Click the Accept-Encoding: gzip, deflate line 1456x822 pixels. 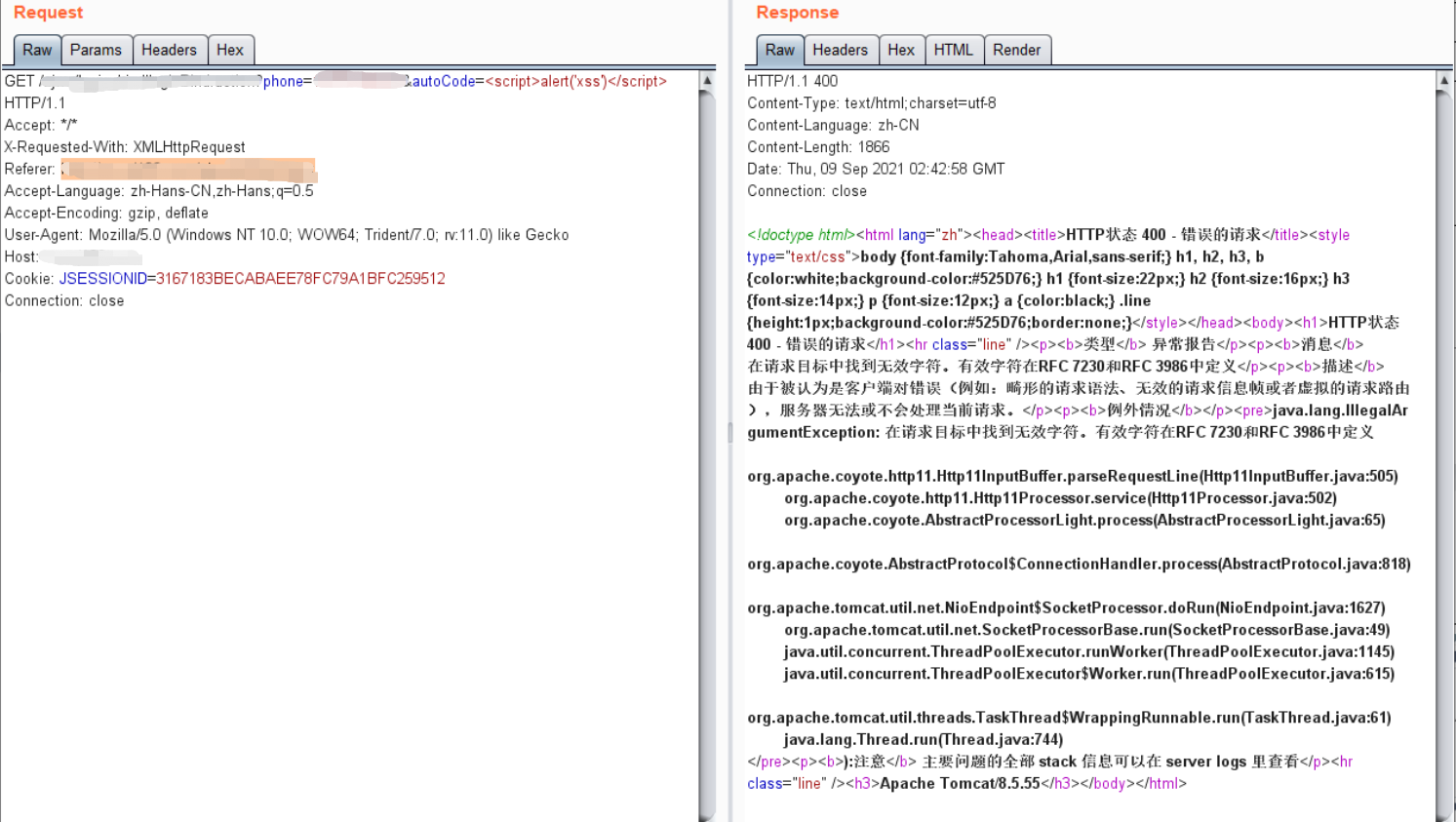(106, 213)
